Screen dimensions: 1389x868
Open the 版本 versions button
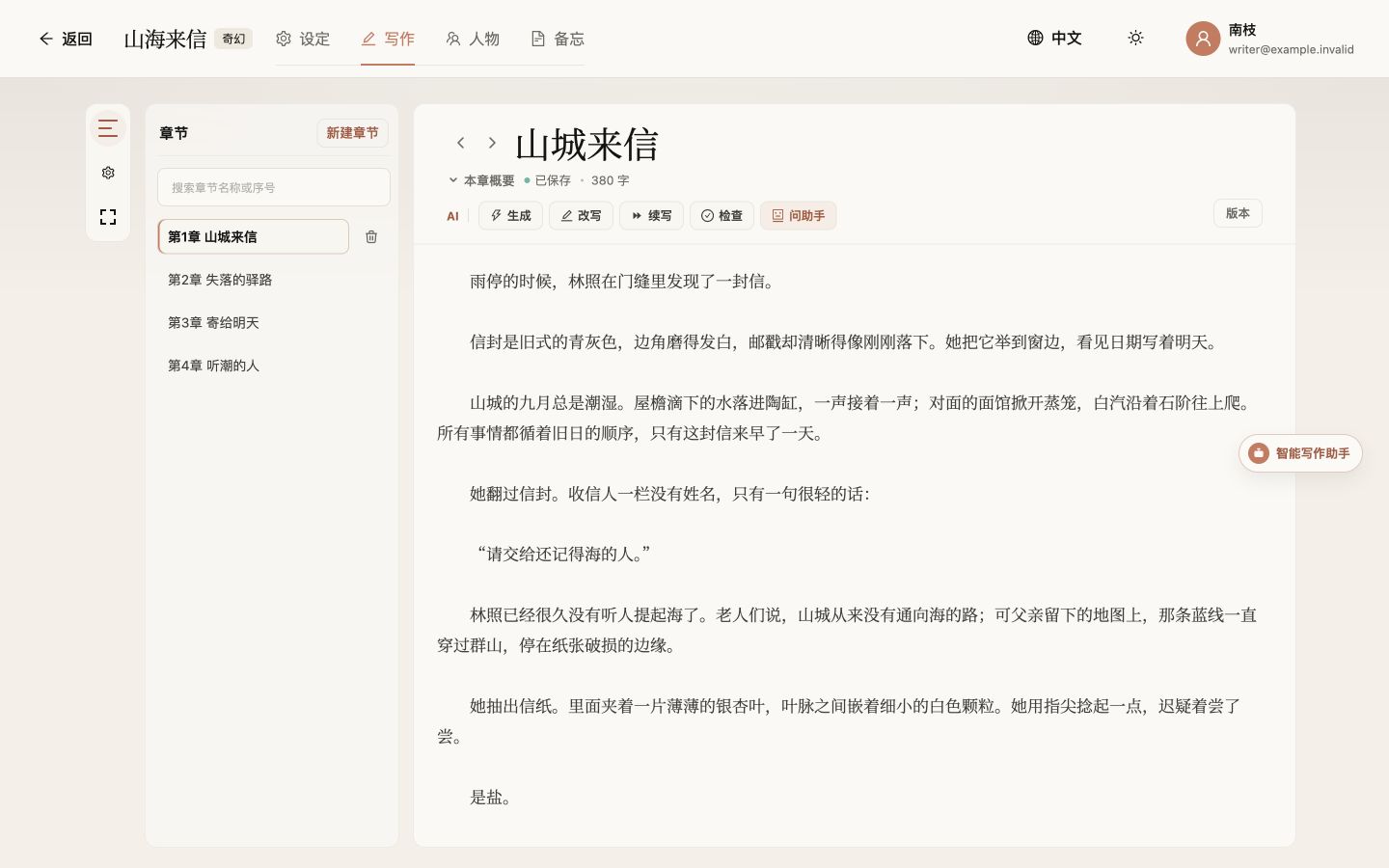(x=1238, y=213)
